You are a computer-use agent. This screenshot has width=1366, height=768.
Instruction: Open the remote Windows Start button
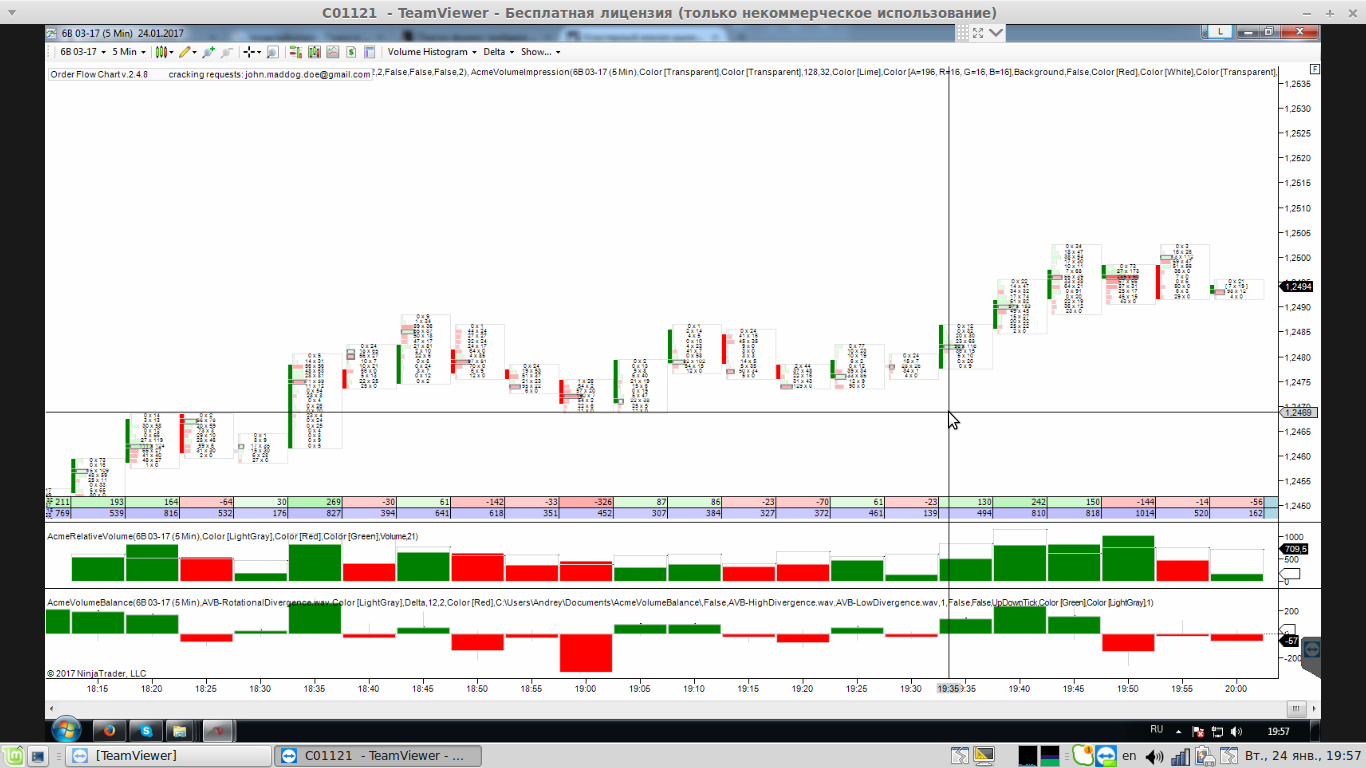(x=66, y=730)
